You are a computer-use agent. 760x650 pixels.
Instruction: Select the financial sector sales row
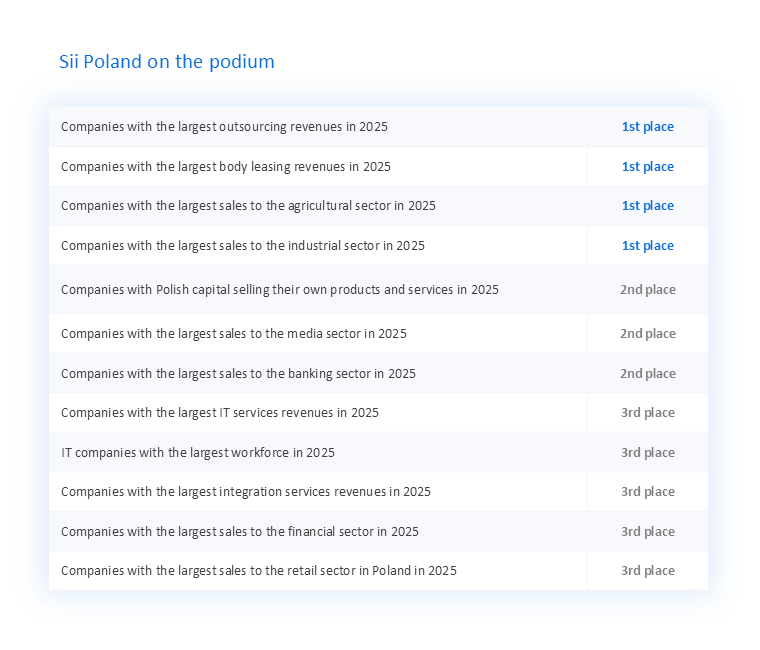(x=378, y=531)
